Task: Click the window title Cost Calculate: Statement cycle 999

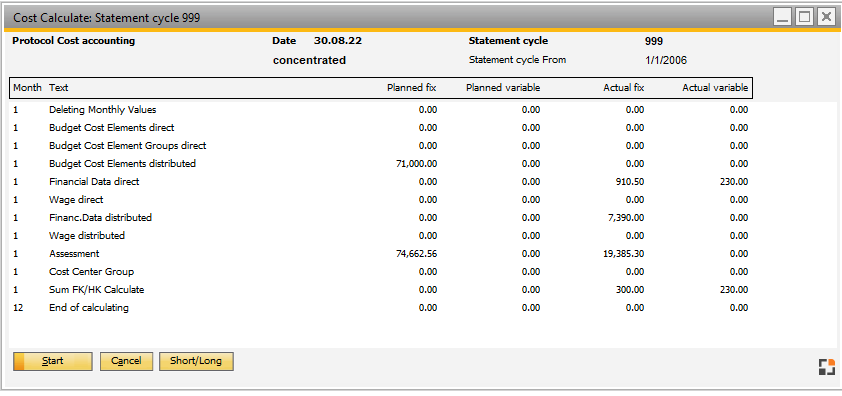Action: (x=107, y=18)
